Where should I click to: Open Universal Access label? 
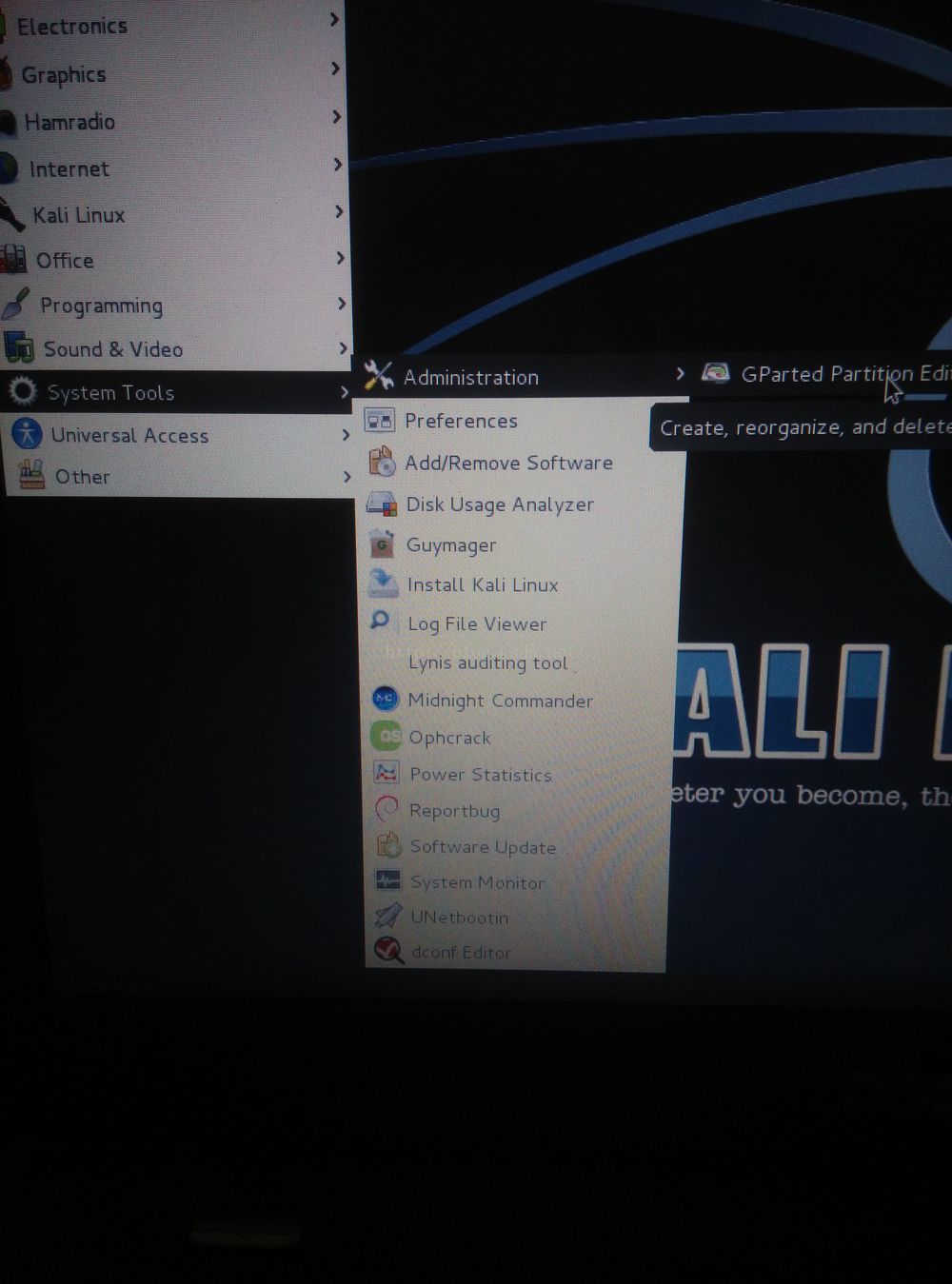coord(129,435)
